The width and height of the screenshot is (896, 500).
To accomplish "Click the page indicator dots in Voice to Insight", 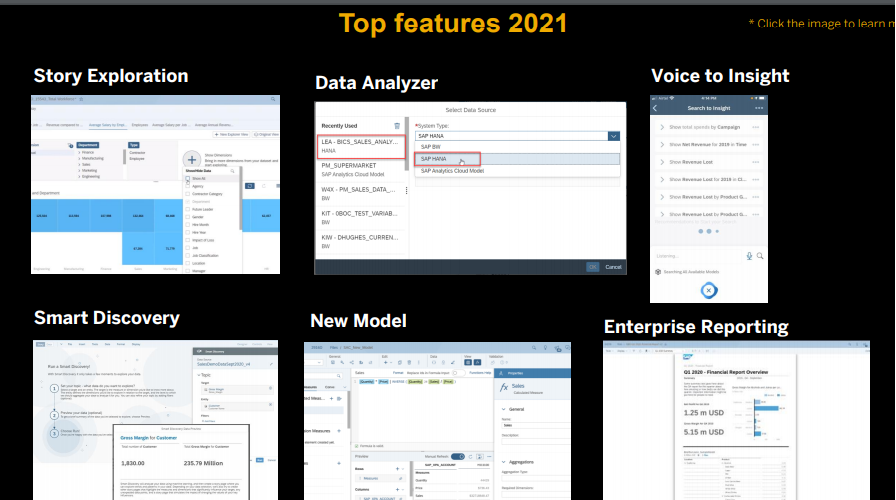I will click(709, 231).
